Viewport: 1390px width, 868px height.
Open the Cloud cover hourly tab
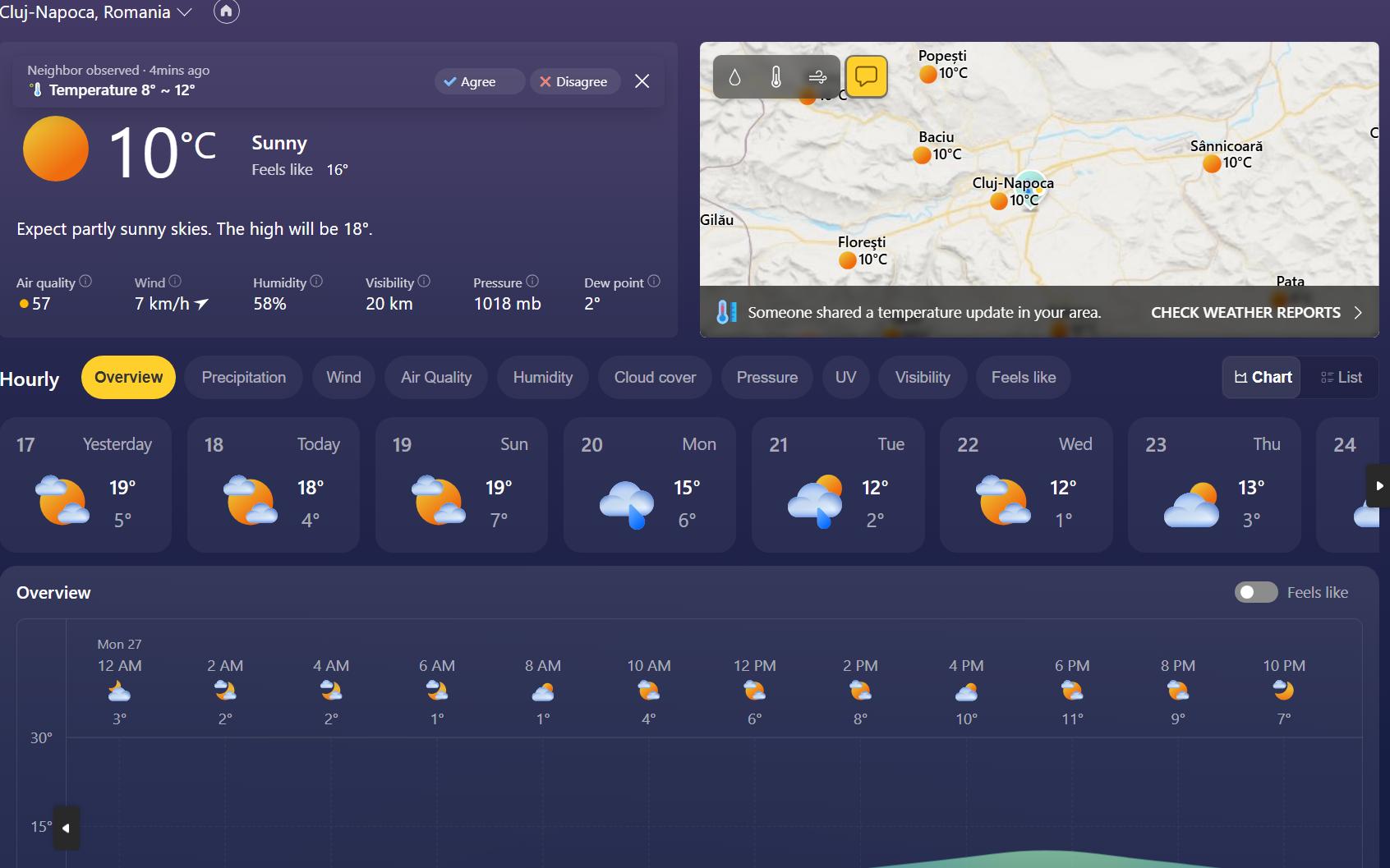[x=655, y=378]
